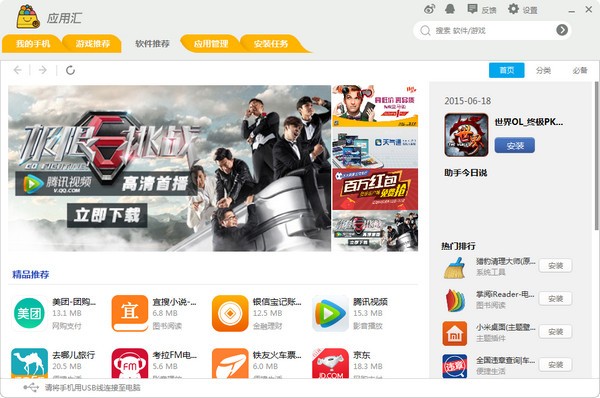This screenshot has height=398, width=600.
Task: Open the 应用管理 tab
Action: pos(211,44)
